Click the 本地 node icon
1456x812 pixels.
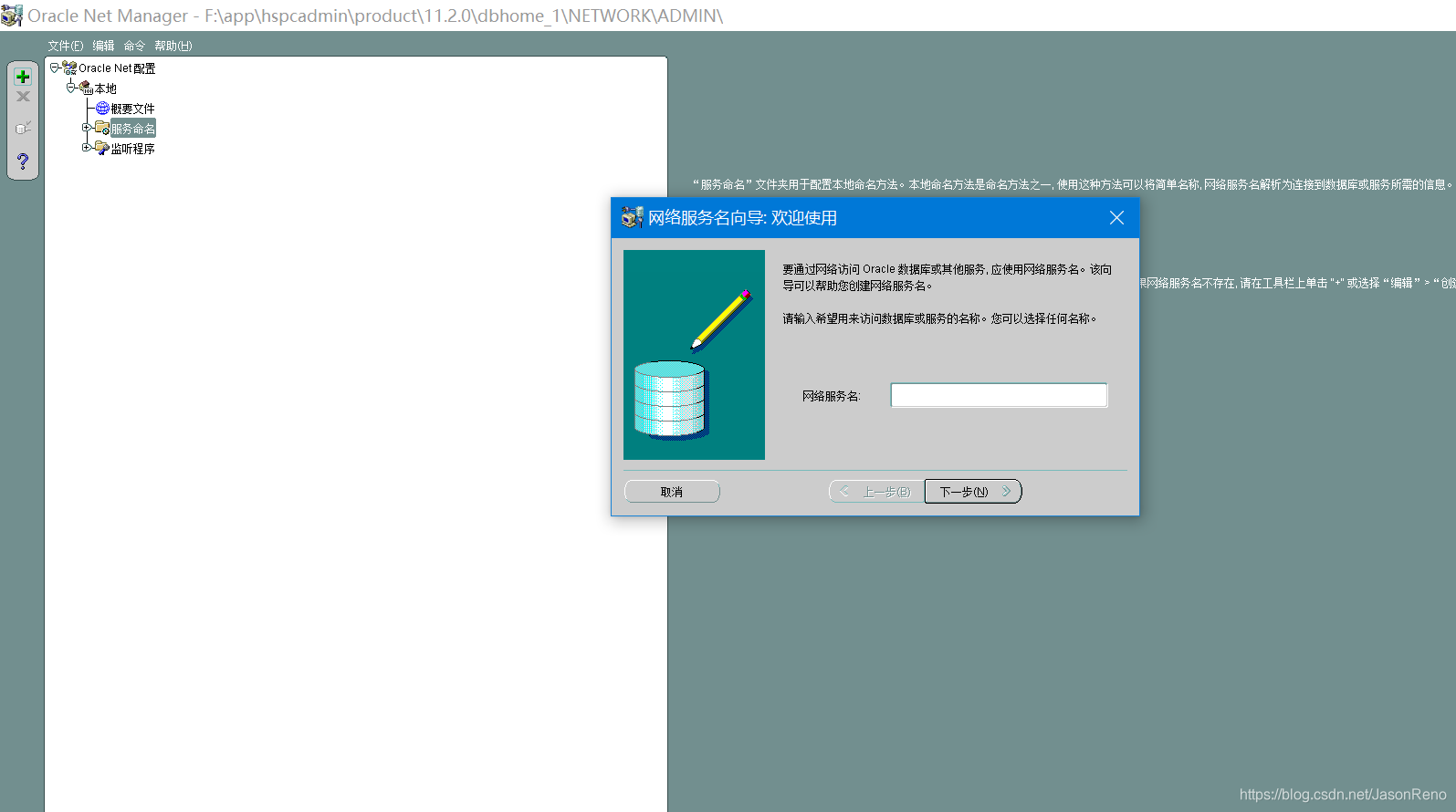click(x=87, y=88)
